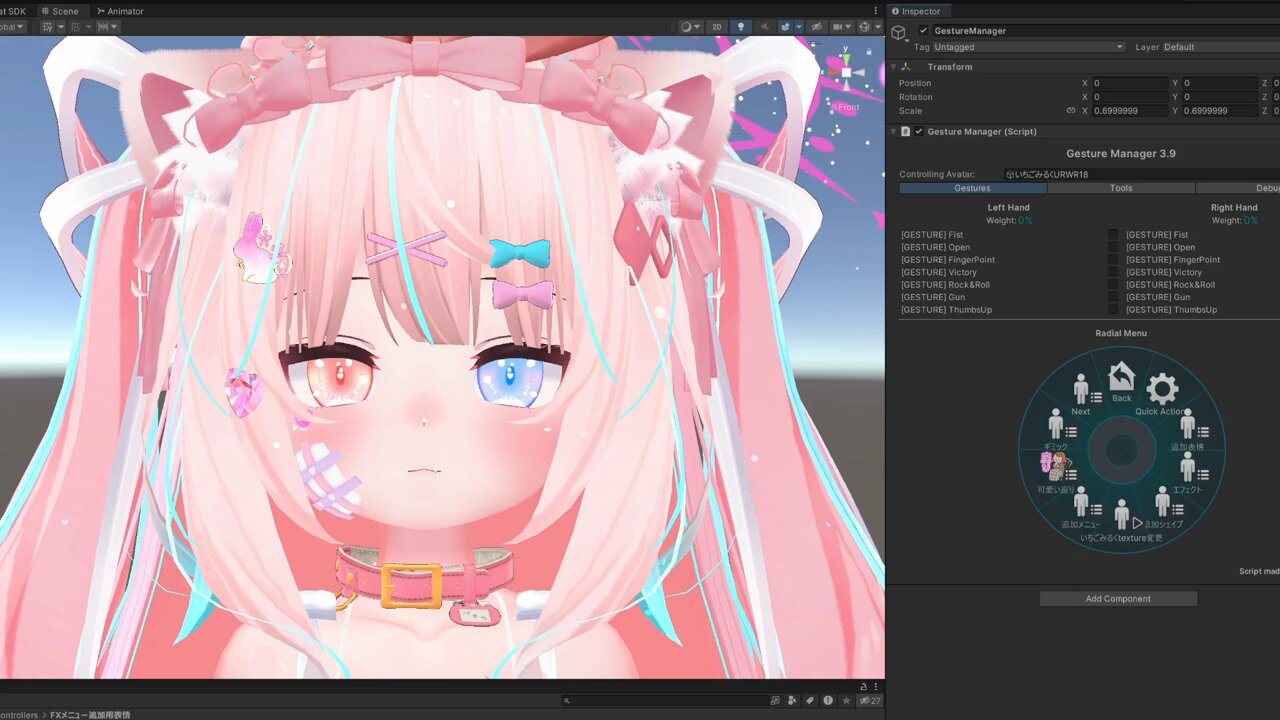Open Quick Action gear in Radial Menu
Viewport: 1280px width, 720px height.
[1162, 389]
